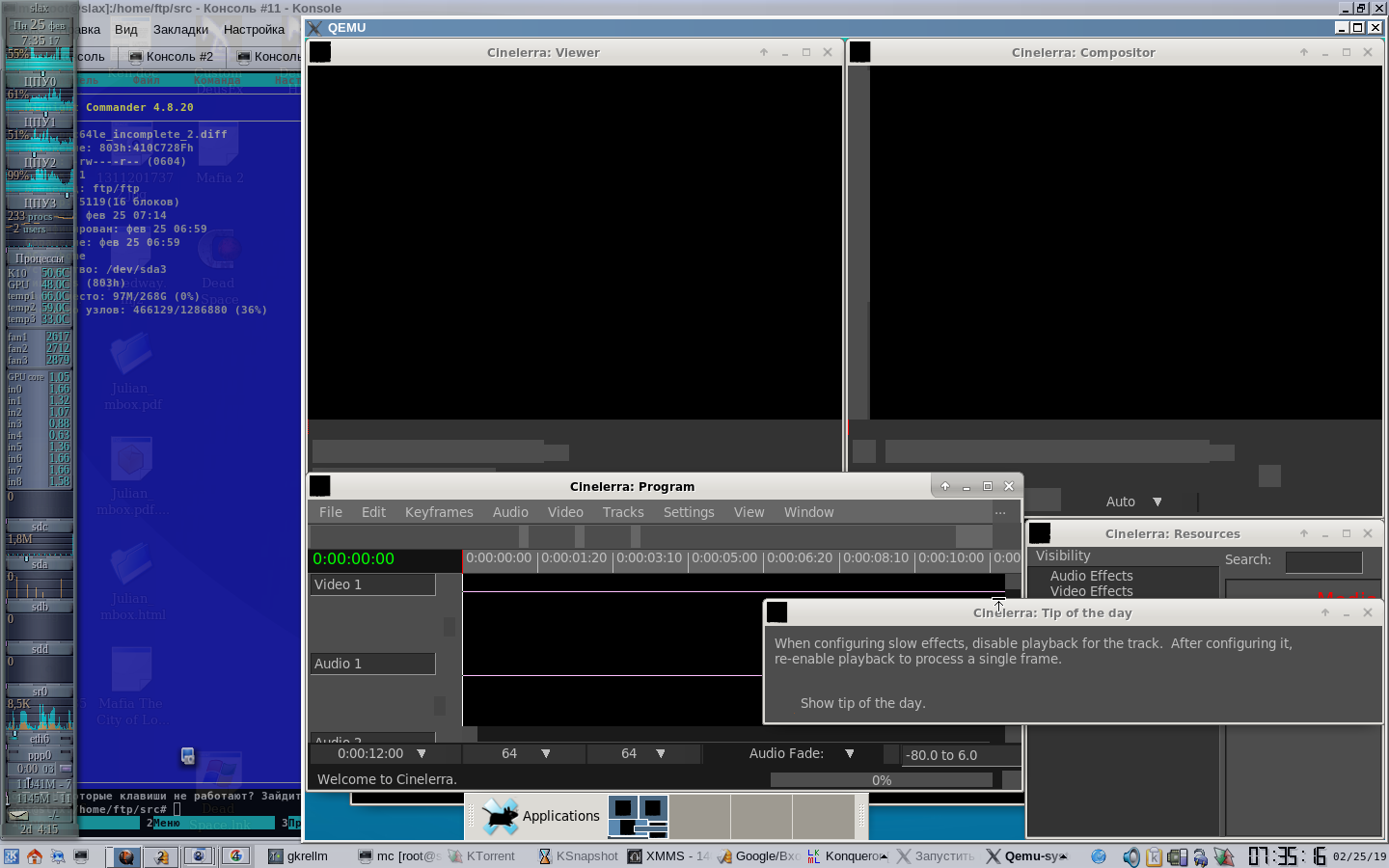
Task: Shade the Cinelerra Viewer window with up-arrow
Action: 764,53
